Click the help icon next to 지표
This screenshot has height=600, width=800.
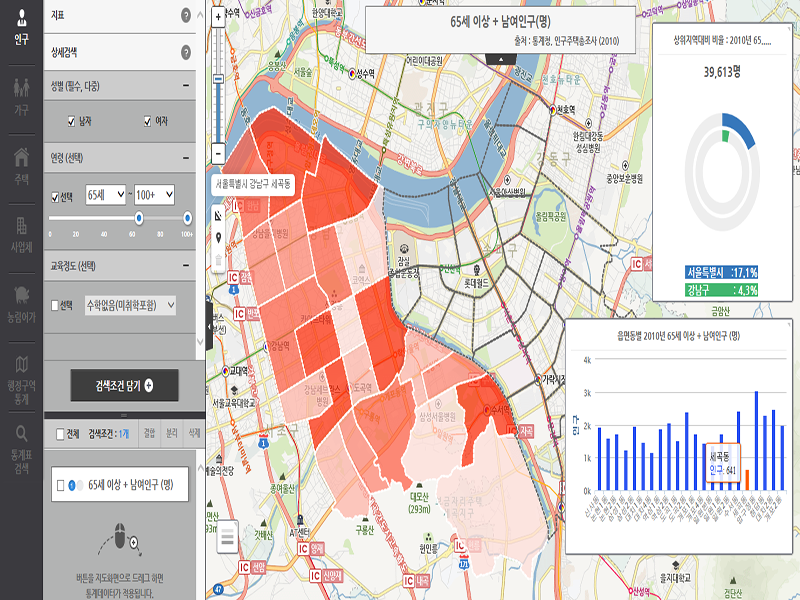tap(186, 16)
